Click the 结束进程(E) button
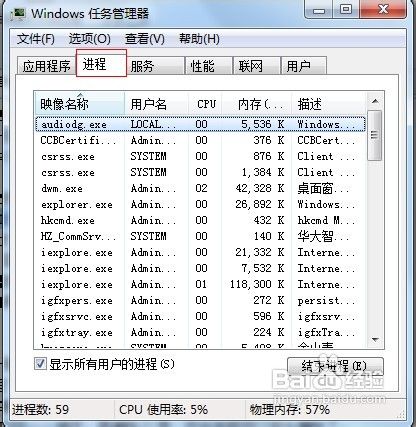This screenshot has width=416, height=427. (335, 367)
